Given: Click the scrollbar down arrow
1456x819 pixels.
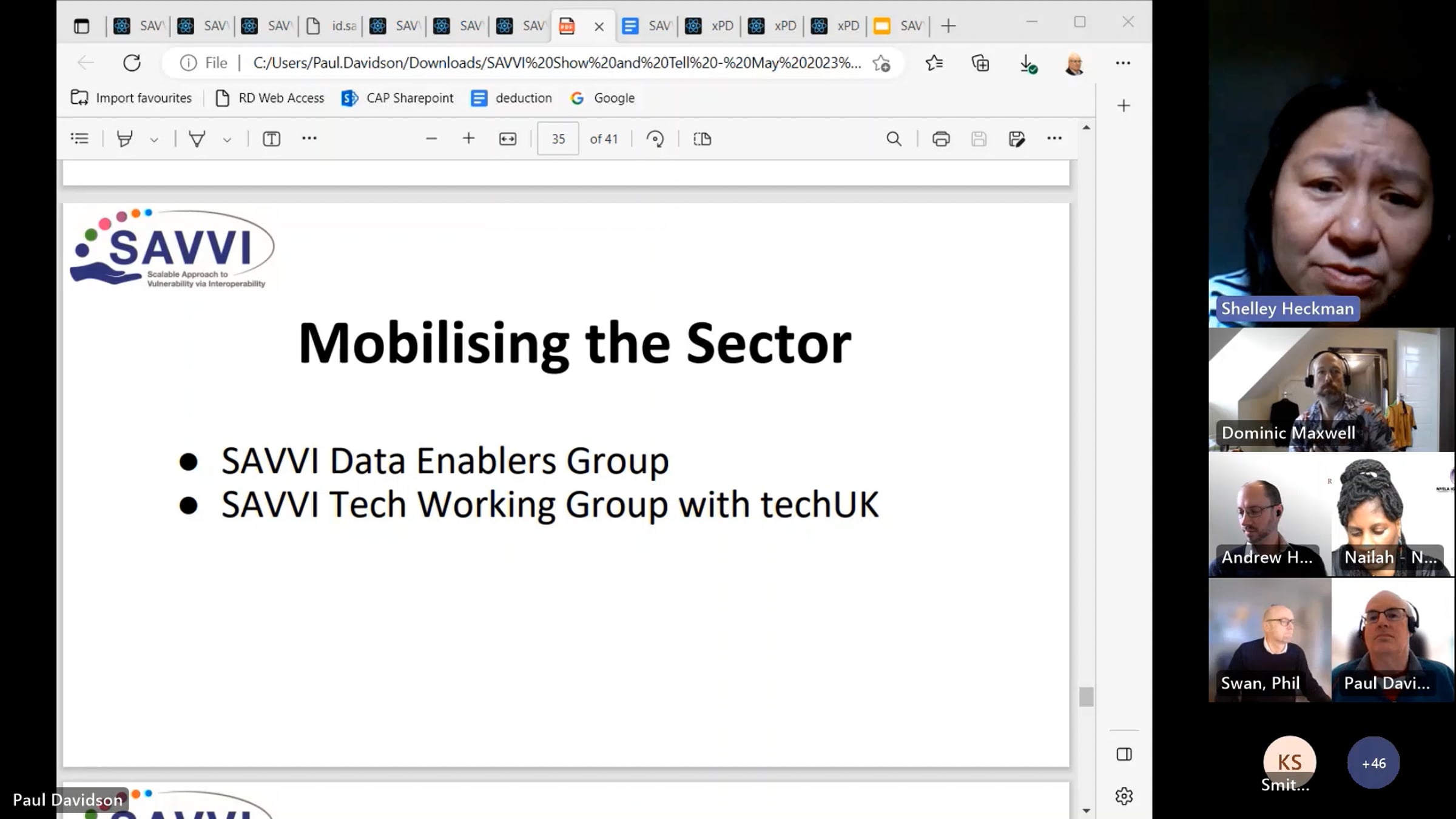Looking at the screenshot, I should click(1086, 811).
